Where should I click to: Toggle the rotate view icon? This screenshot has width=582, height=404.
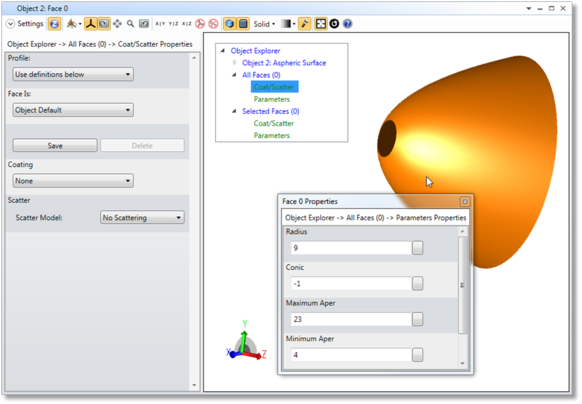pyautogui.click(x=104, y=24)
